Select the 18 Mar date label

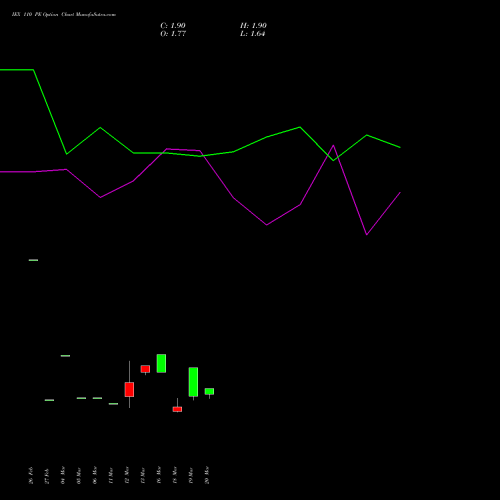click(x=175, y=475)
